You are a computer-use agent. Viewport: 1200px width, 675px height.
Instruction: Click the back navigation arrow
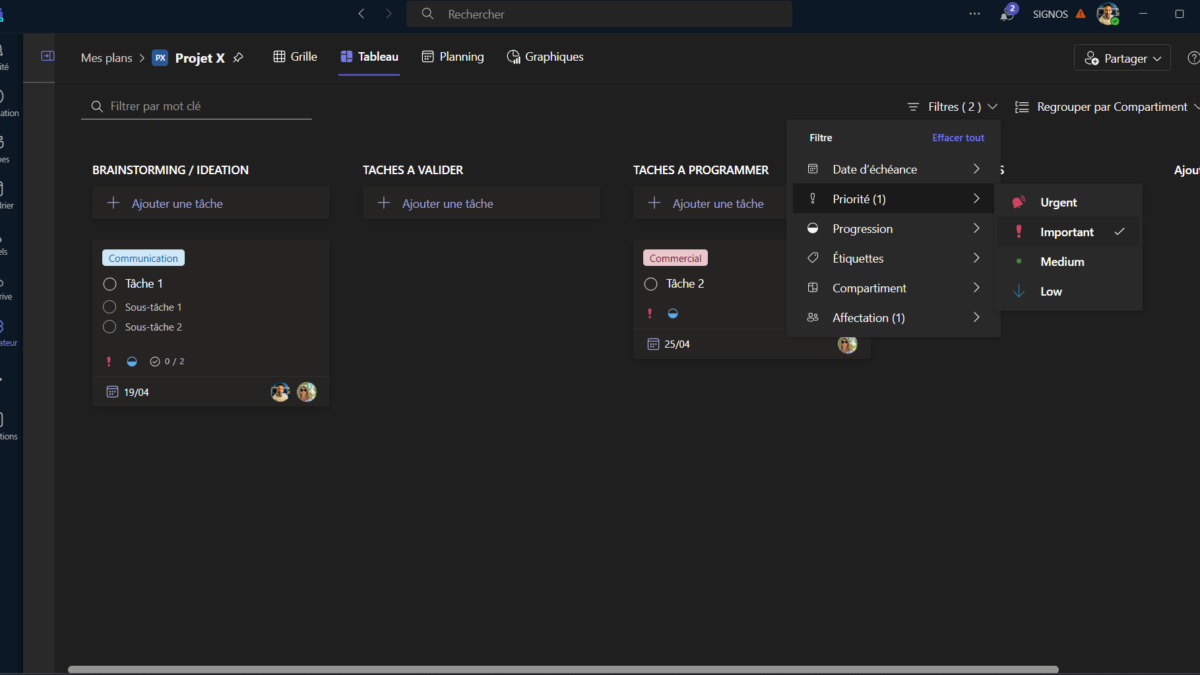pyautogui.click(x=361, y=14)
